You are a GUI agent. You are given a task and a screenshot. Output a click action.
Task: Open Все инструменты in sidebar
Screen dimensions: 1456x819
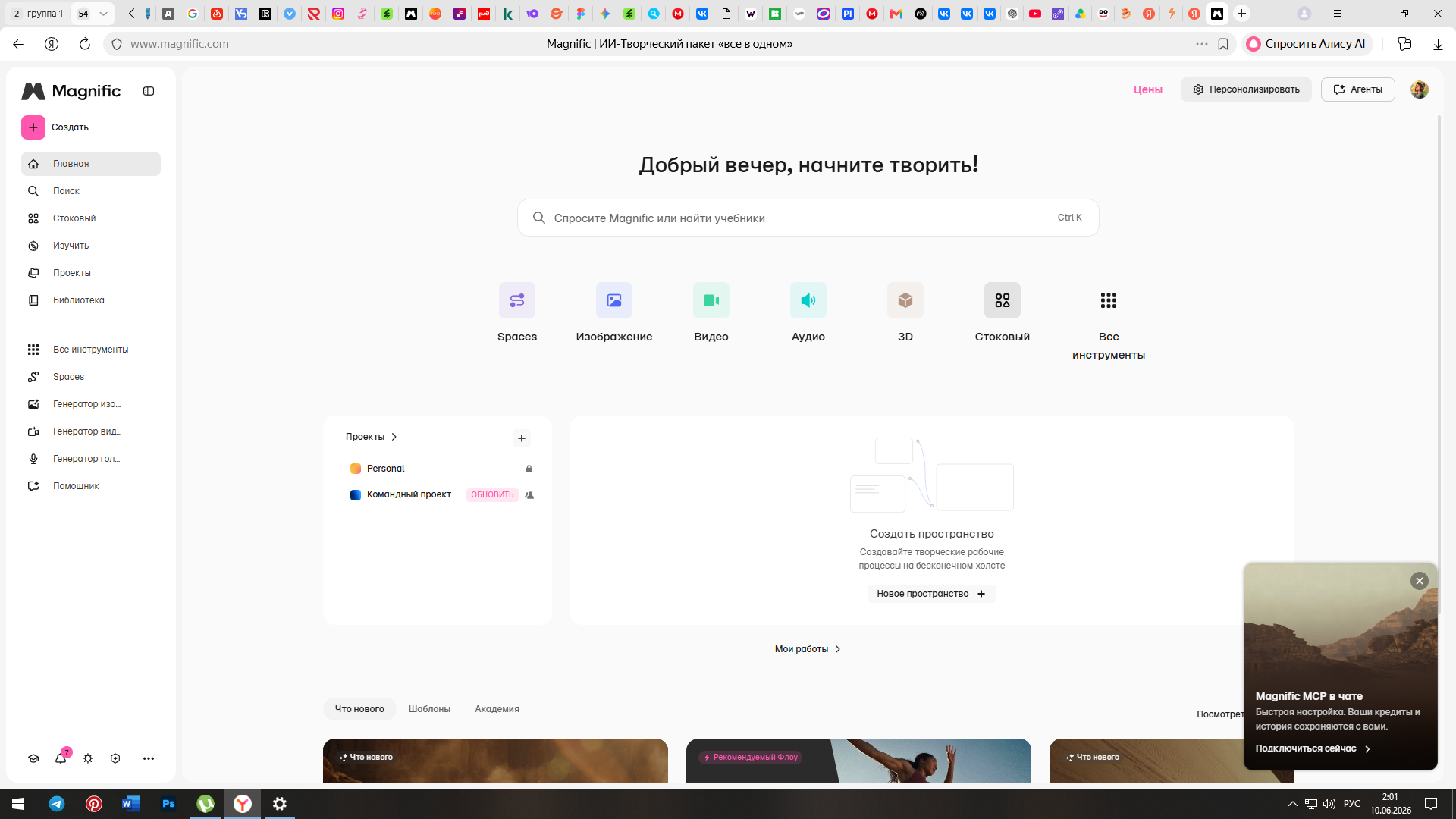pyautogui.click(x=91, y=350)
